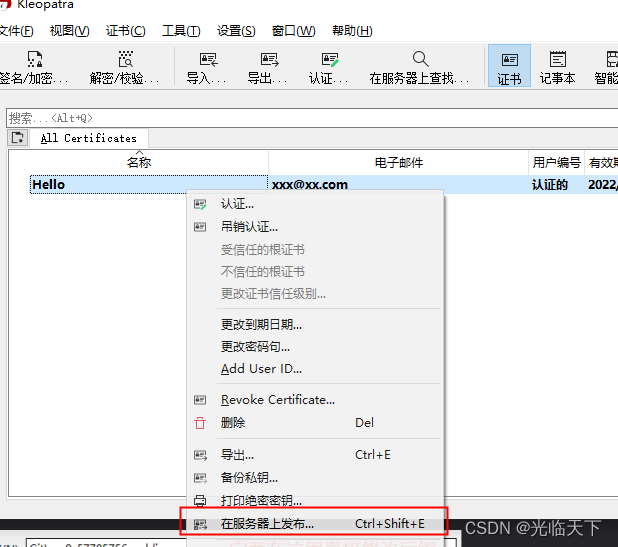Viewport: 618px width, 547px height.
Task: Open the 智能 smartcard view
Action: click(x=606, y=67)
